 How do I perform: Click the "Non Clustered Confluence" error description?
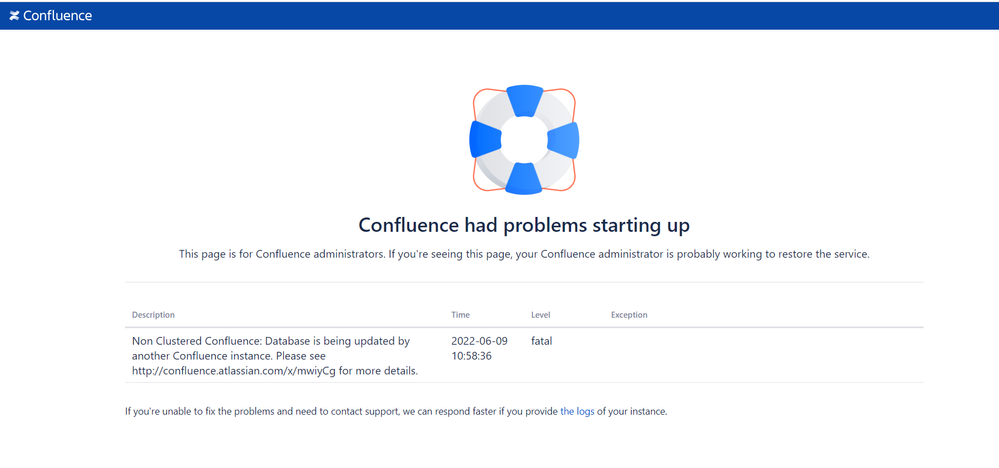coord(270,341)
